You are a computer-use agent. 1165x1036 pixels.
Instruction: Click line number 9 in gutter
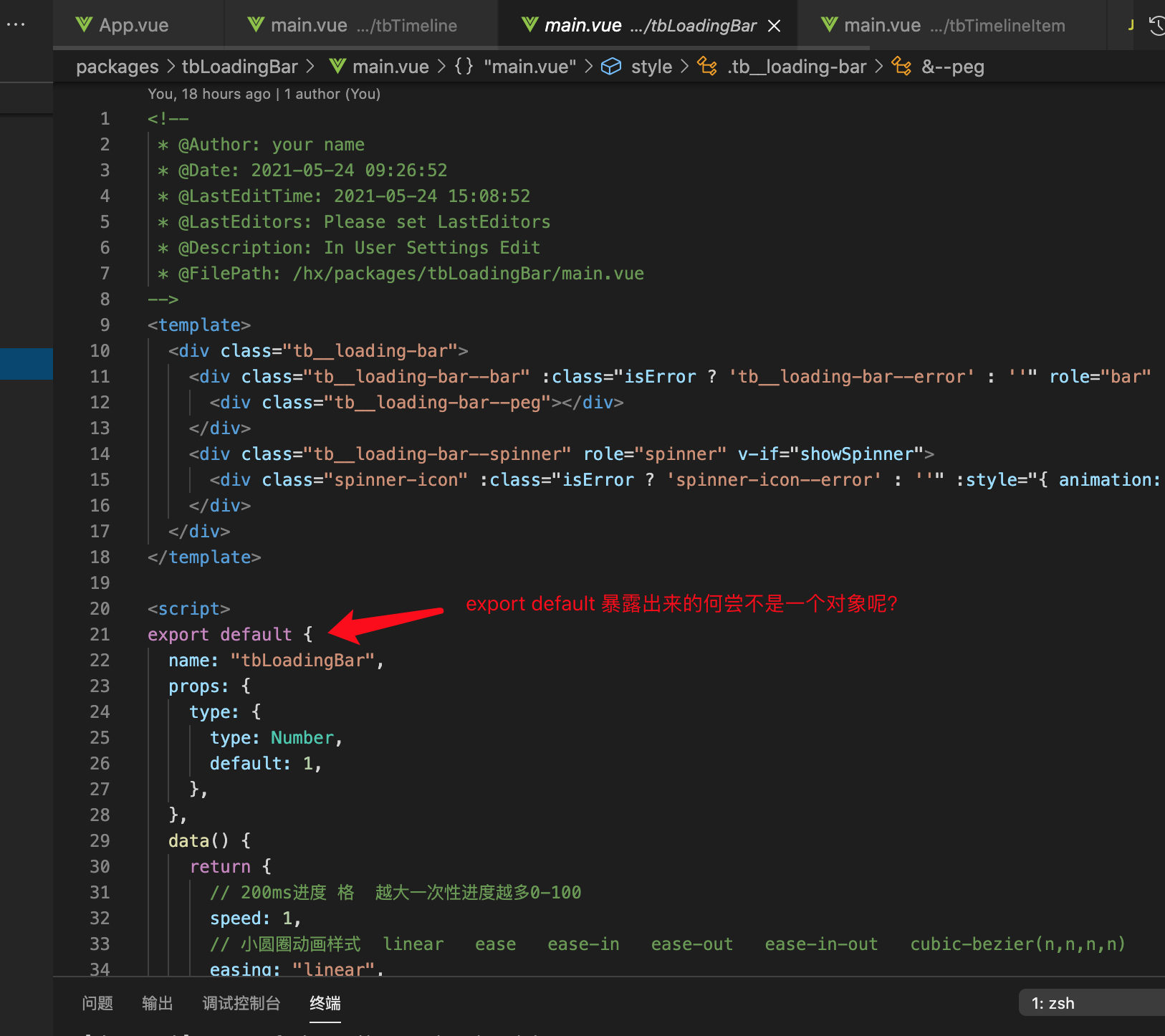[x=105, y=325]
